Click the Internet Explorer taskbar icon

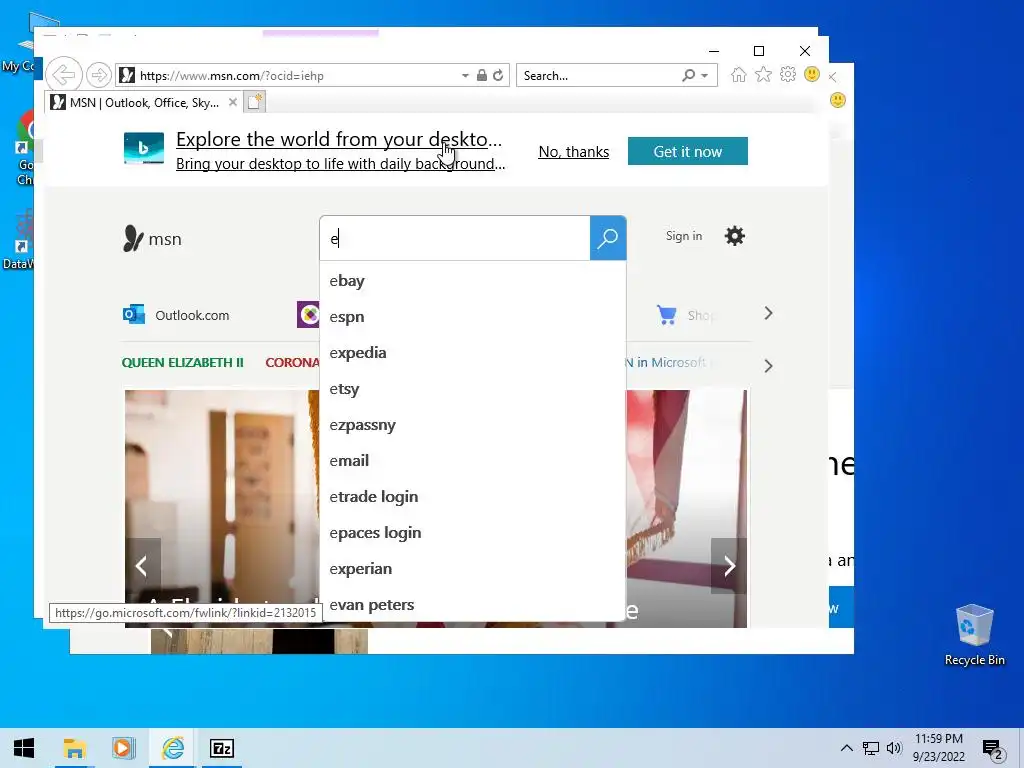coord(172,748)
